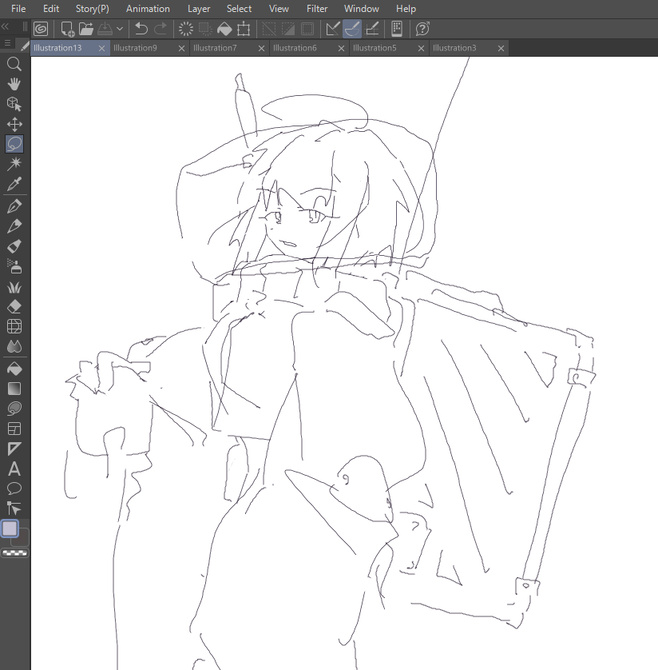Choose the Pen tool
Screen dimensions: 658x670
click(14, 205)
